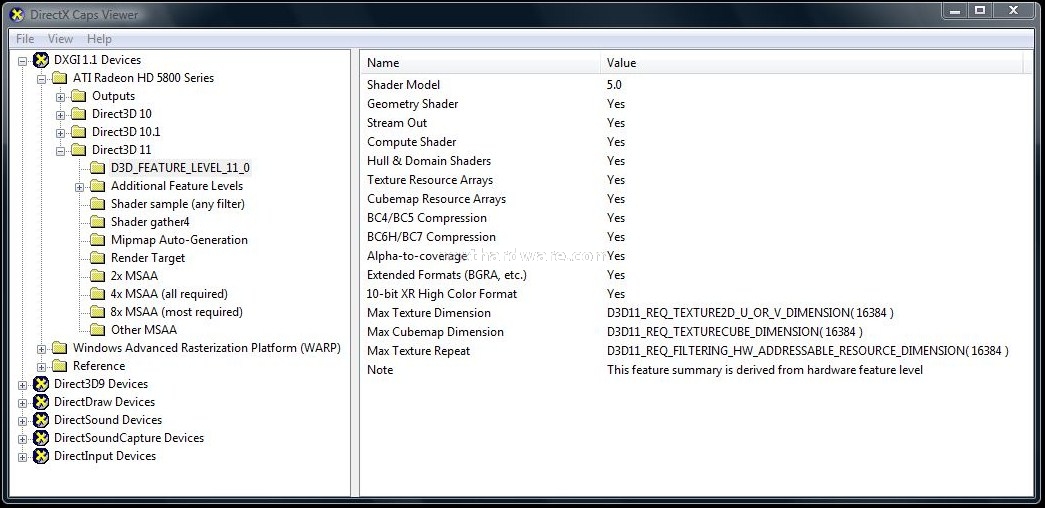
Task: Click the Reference folder icon
Action: [x=60, y=366]
